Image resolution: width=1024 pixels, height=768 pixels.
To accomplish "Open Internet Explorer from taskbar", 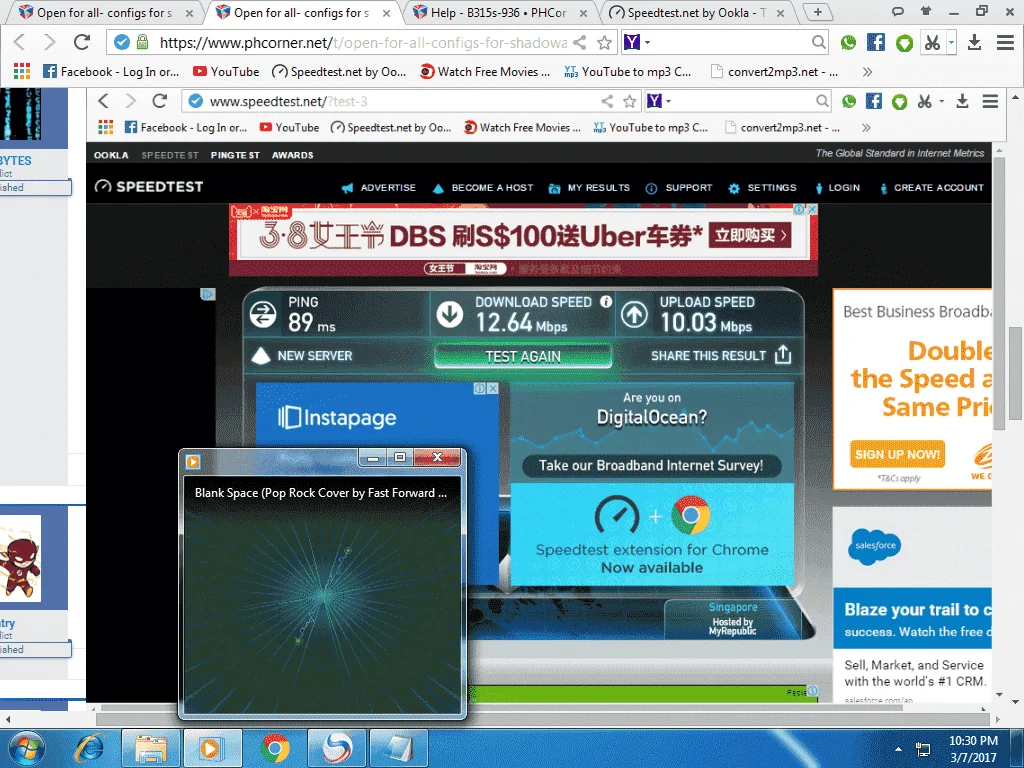I will coord(89,748).
